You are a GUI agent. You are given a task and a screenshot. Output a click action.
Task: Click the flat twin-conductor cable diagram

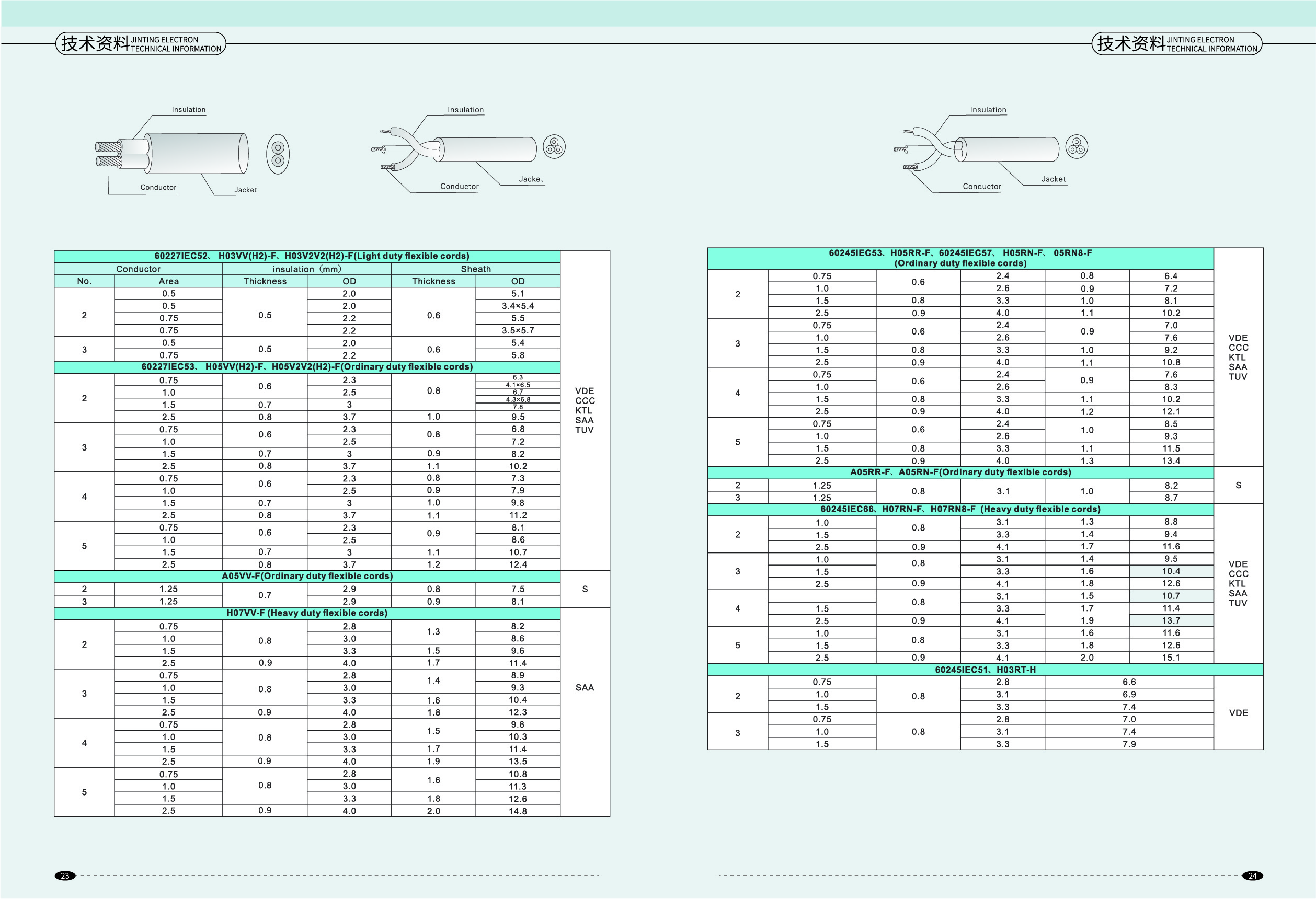(x=173, y=154)
